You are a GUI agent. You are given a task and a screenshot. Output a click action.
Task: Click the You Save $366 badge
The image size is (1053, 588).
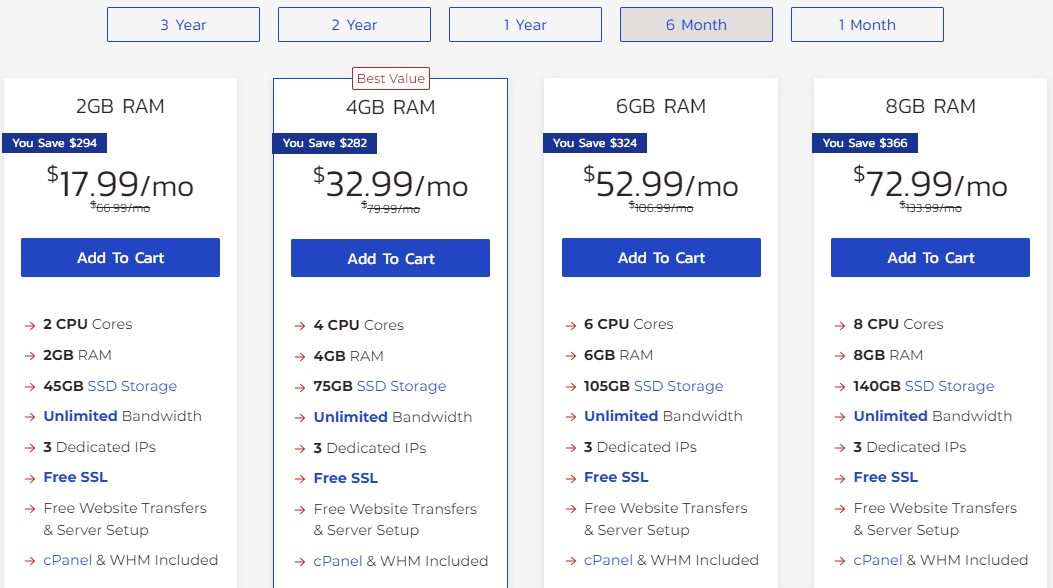tap(866, 143)
